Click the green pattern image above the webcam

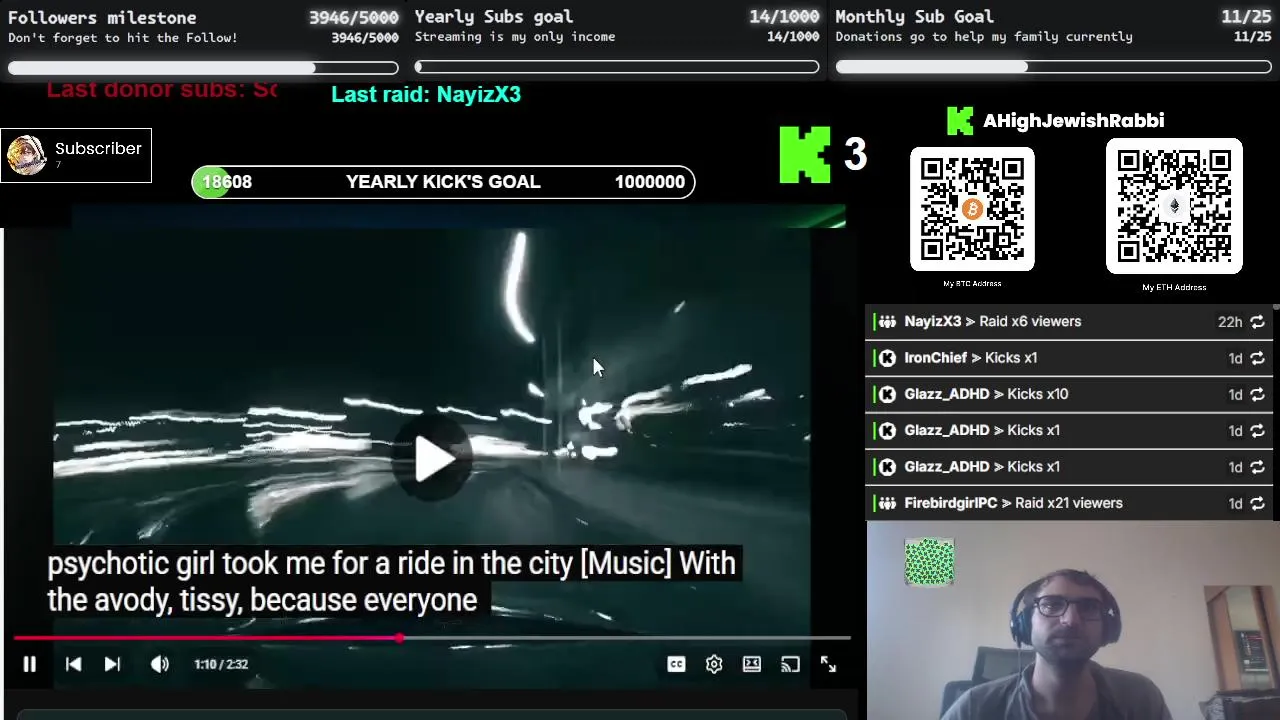(929, 562)
